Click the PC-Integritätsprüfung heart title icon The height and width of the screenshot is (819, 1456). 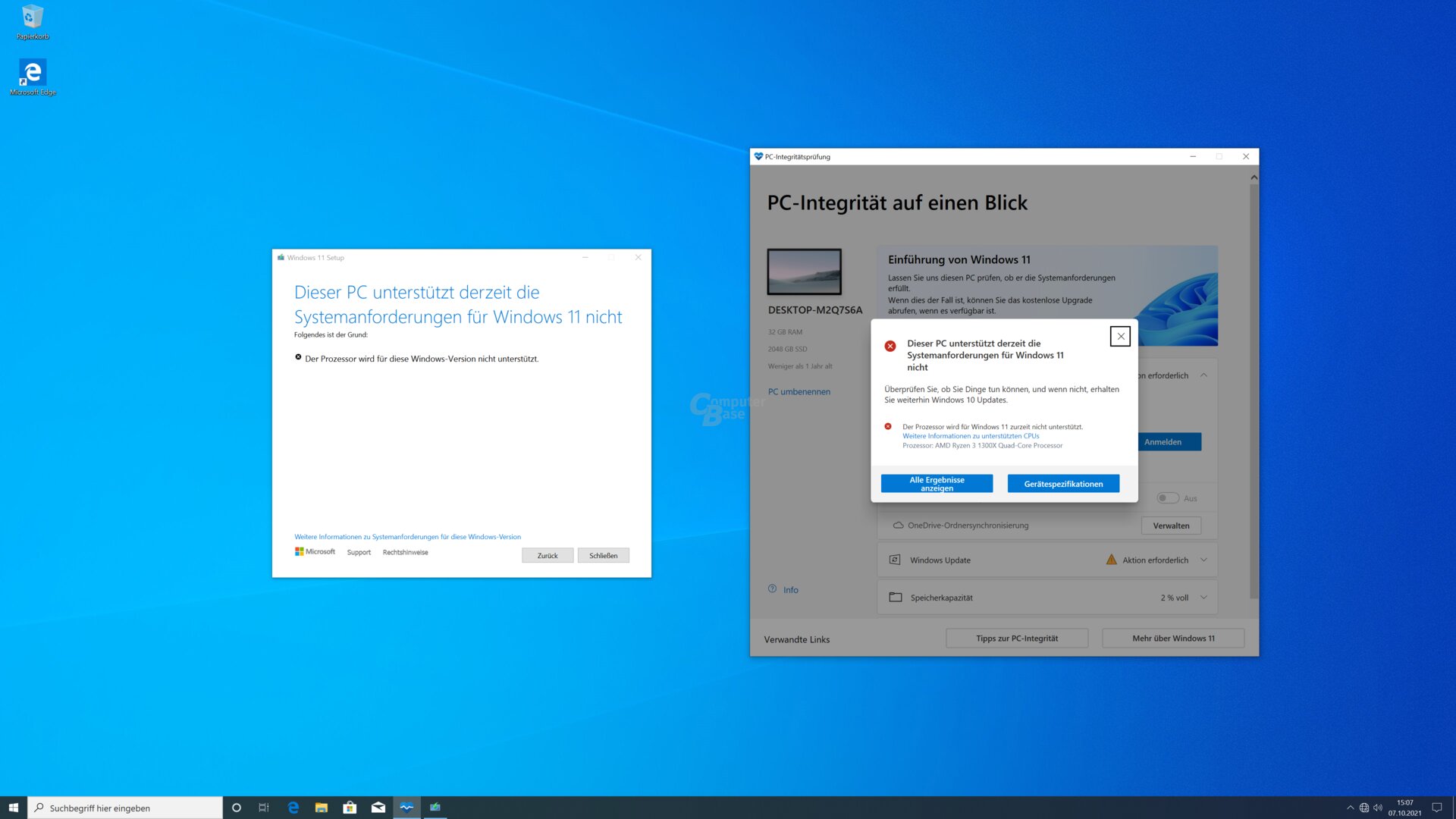click(758, 156)
